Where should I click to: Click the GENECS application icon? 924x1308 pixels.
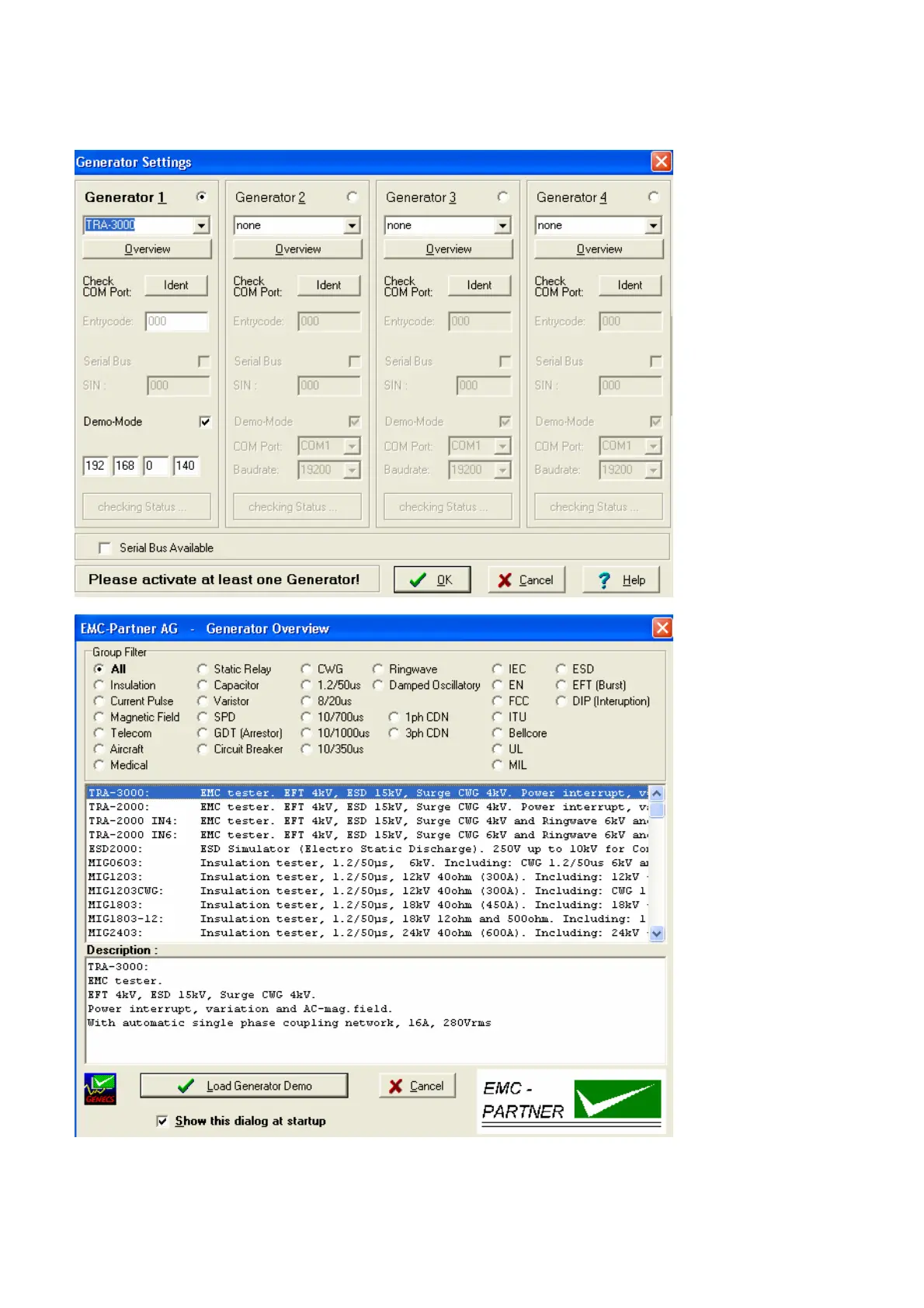[100, 1089]
